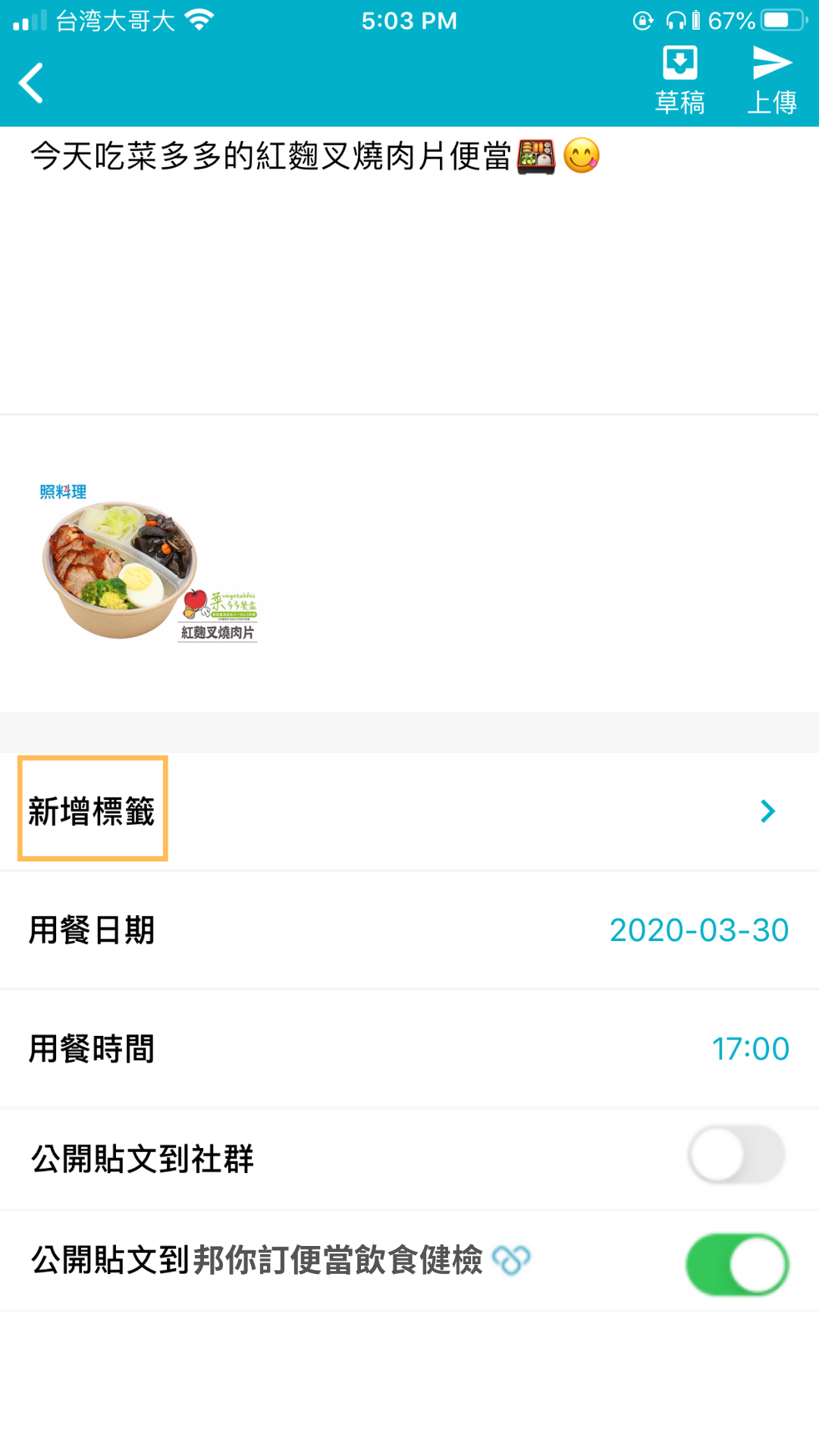Select the 新增標籤 row label
The width and height of the screenshot is (819, 1456).
pyautogui.click(x=92, y=811)
